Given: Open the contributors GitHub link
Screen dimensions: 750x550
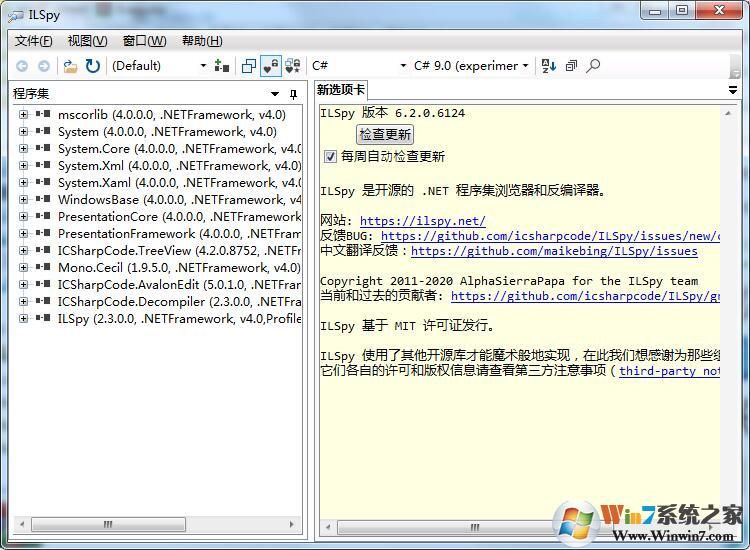Looking at the screenshot, I should 585,296.
